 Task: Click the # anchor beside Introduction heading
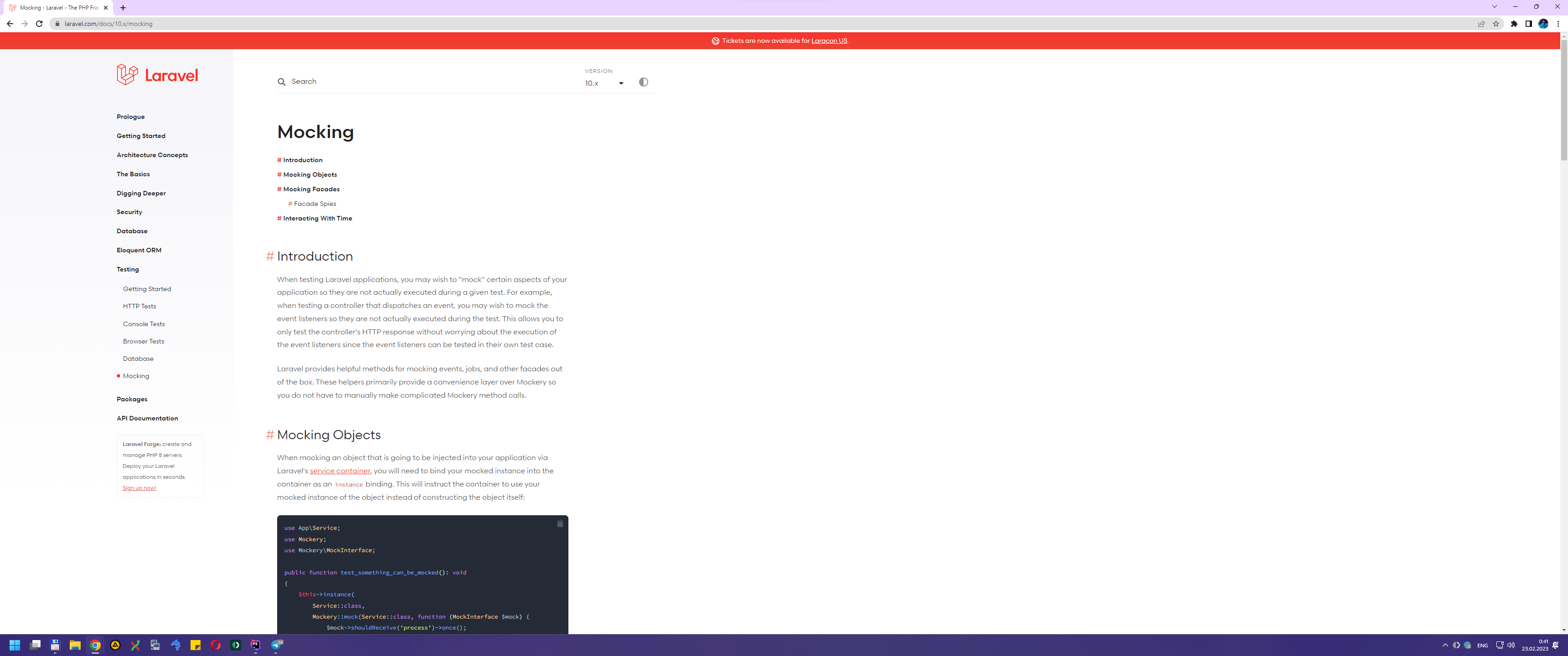(x=270, y=256)
